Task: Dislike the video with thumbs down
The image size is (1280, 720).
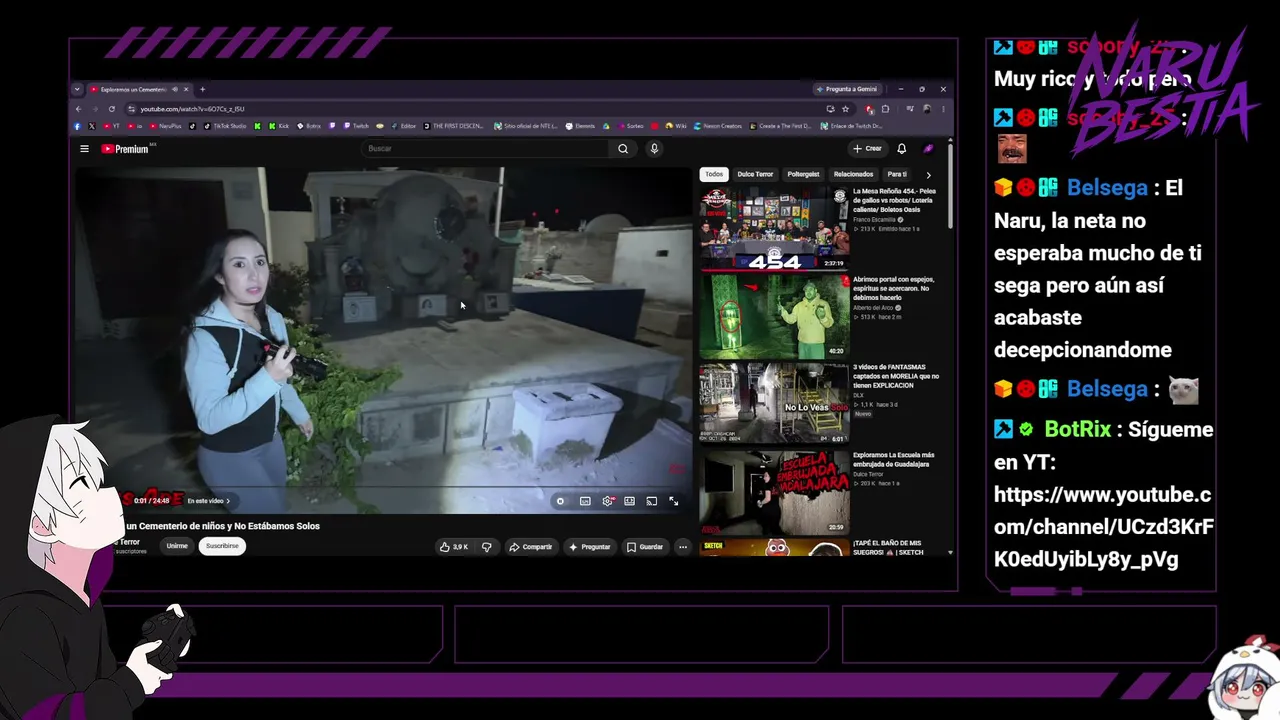Action: pos(487,547)
